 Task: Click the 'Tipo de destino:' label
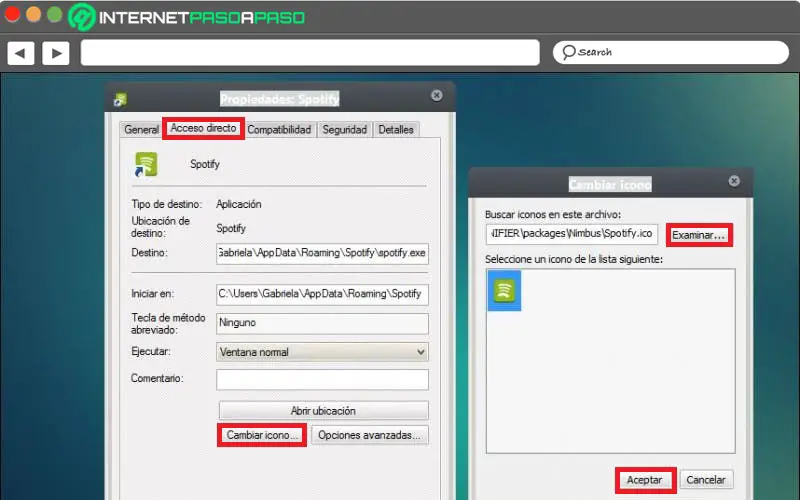coord(166,204)
